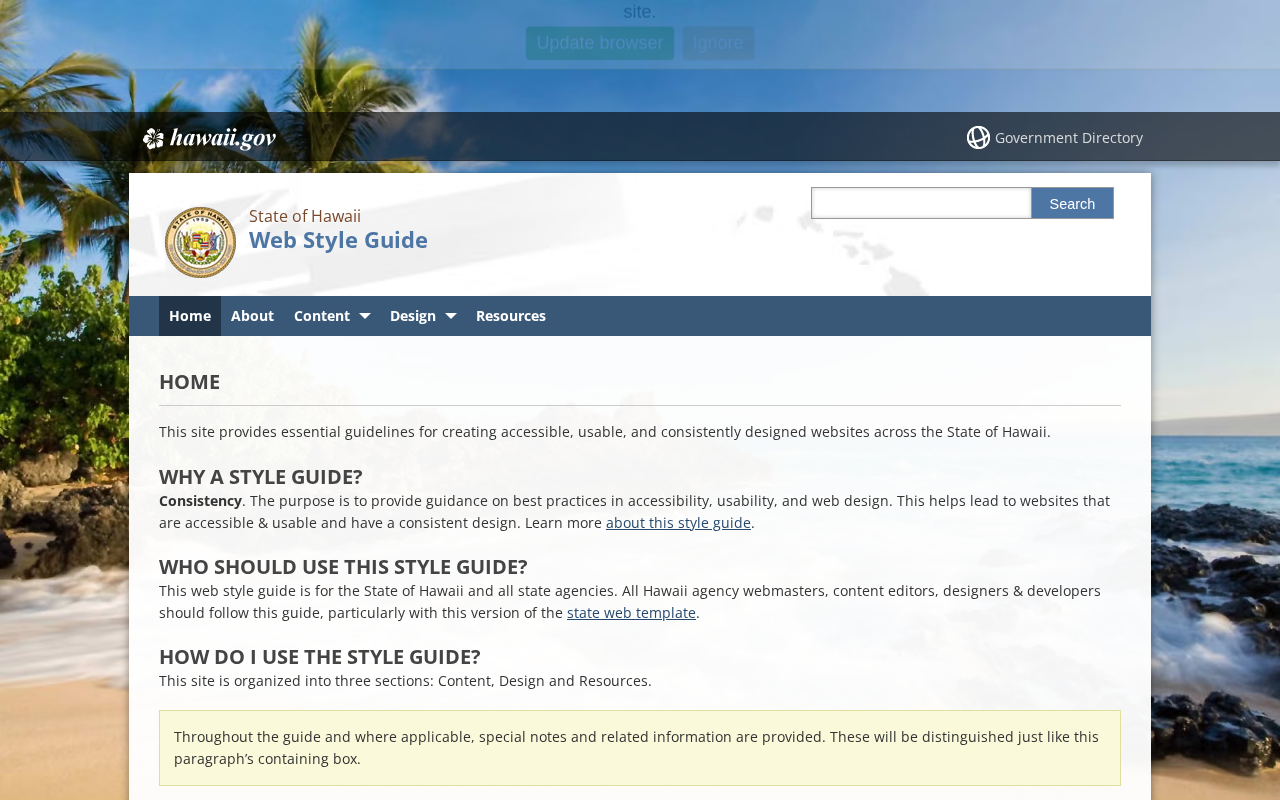Click the 'State of Hawaii' site header text
Image resolution: width=1280 pixels, height=800 pixels.
pos(305,216)
